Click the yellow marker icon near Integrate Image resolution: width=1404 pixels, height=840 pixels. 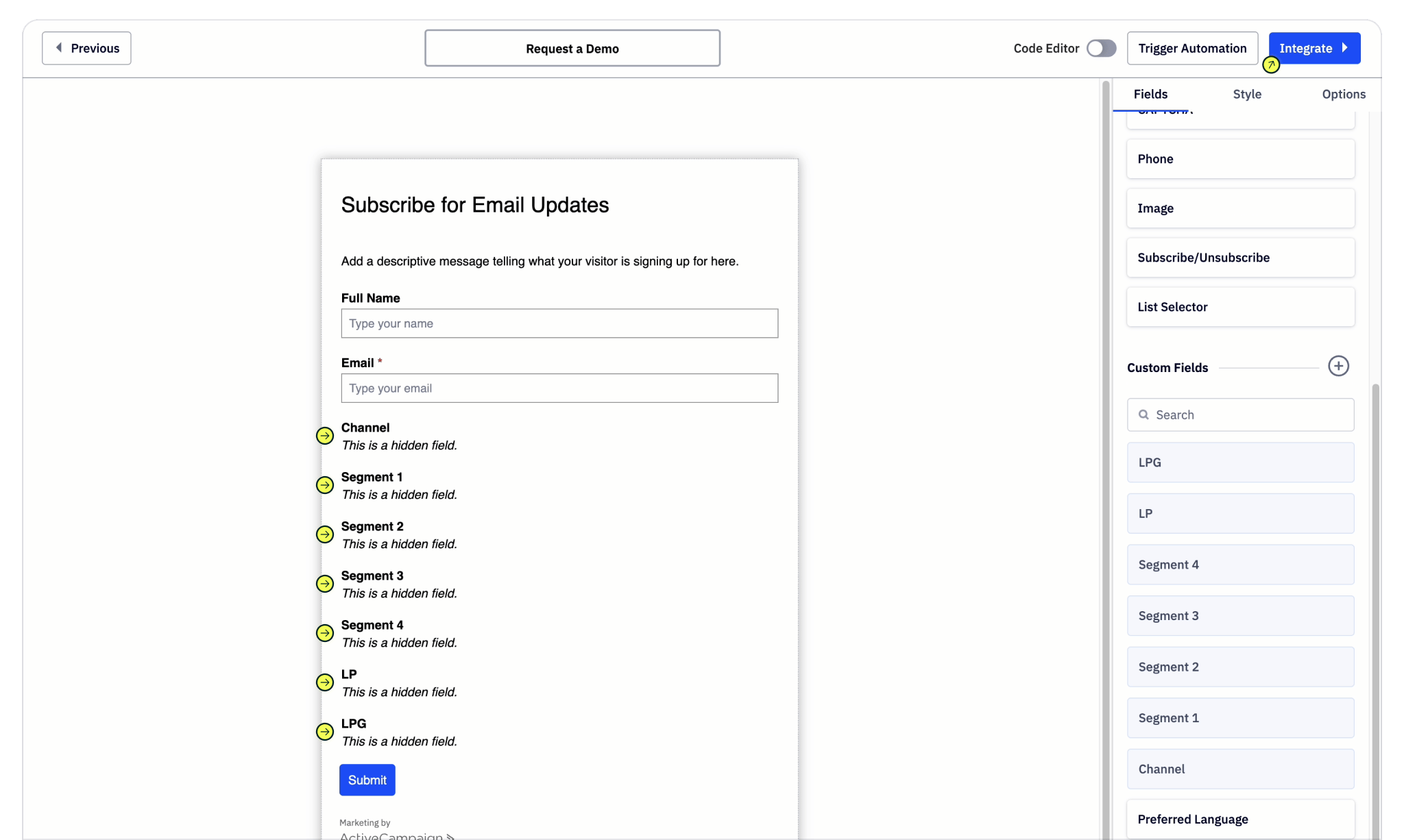1271,65
